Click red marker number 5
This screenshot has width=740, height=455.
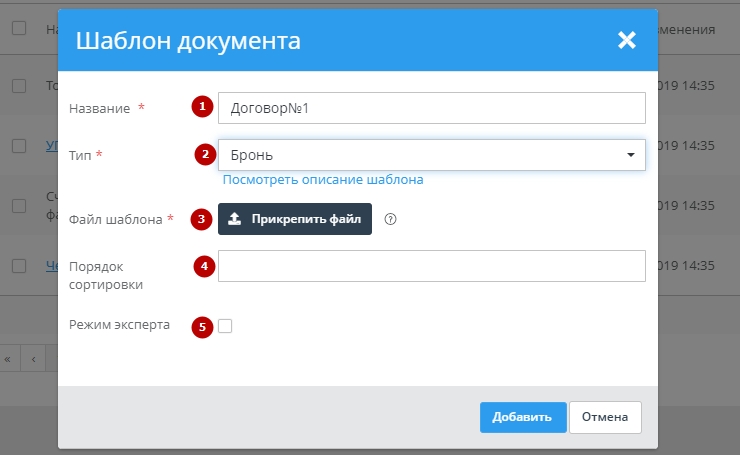coord(204,326)
